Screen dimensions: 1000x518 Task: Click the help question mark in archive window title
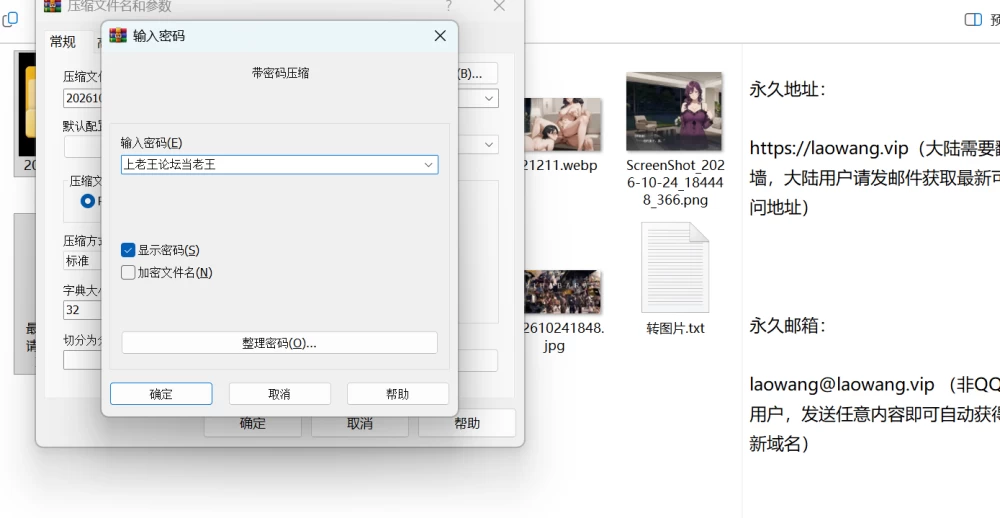(x=449, y=6)
